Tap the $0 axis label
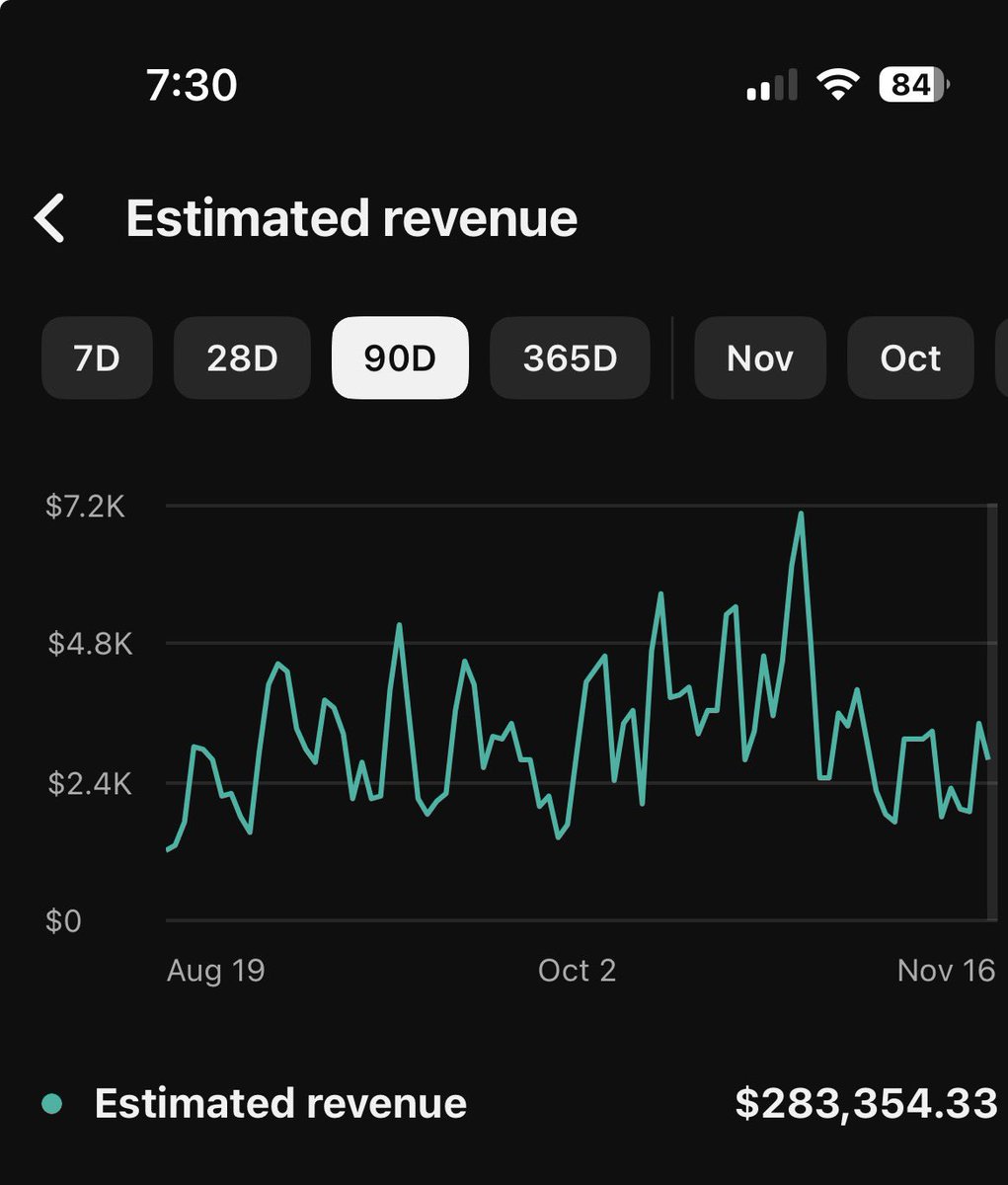1008x1185 pixels. 63,921
